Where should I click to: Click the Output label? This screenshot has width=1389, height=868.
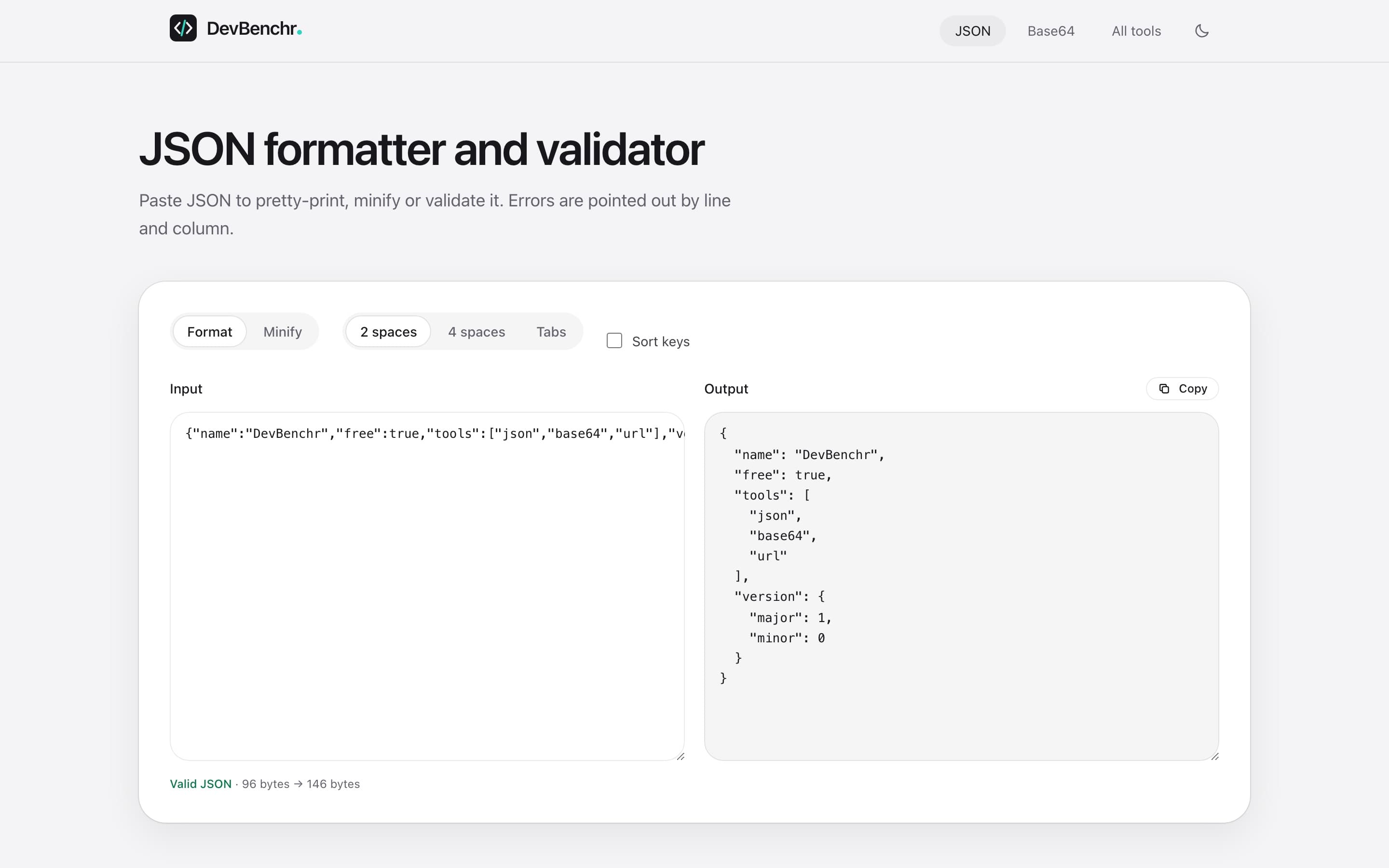coord(726,389)
